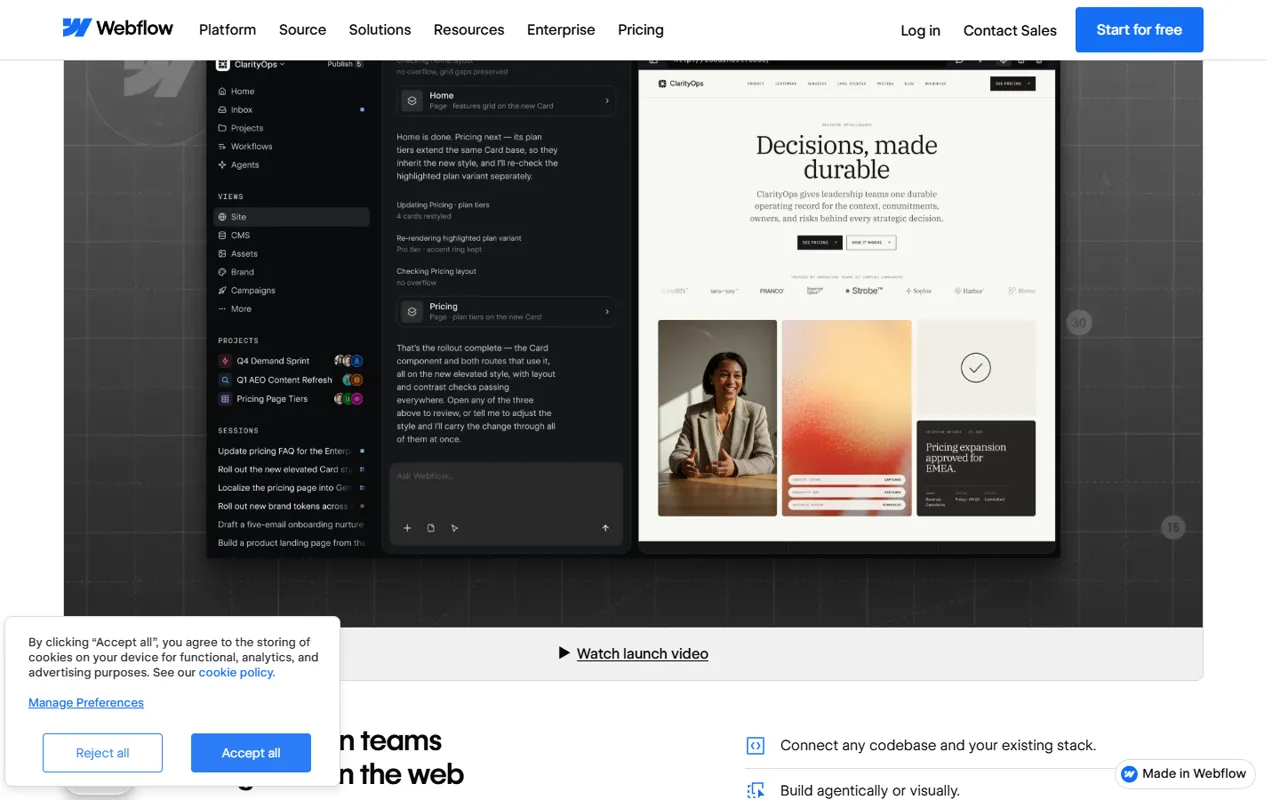Click the Workflows icon in the sidebar
Viewport: 1280px width, 800px height.
222,147
